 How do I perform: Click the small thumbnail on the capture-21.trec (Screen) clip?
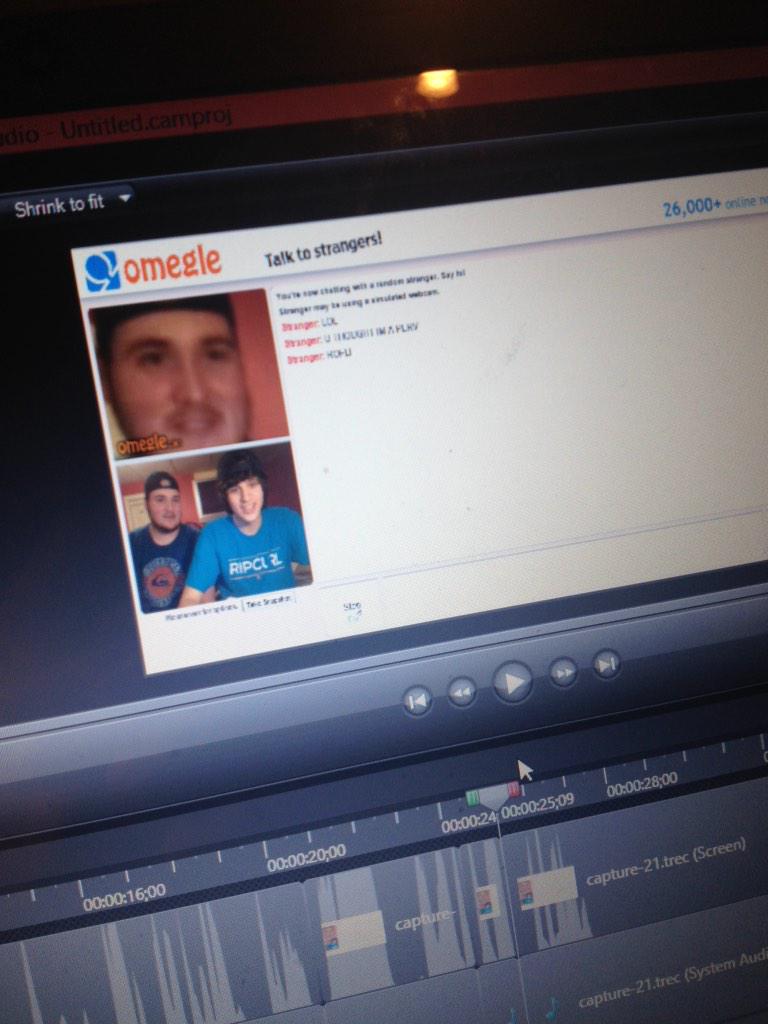[x=547, y=889]
